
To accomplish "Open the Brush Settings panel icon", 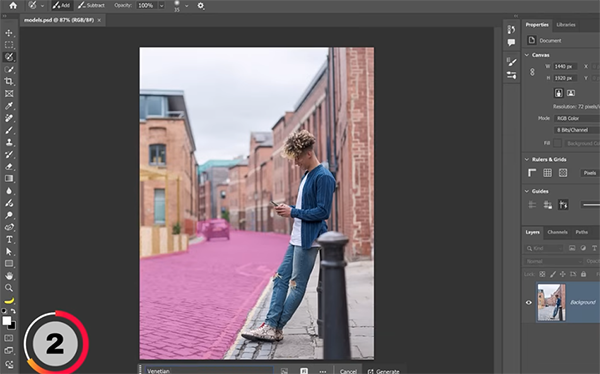I will point(511,62).
